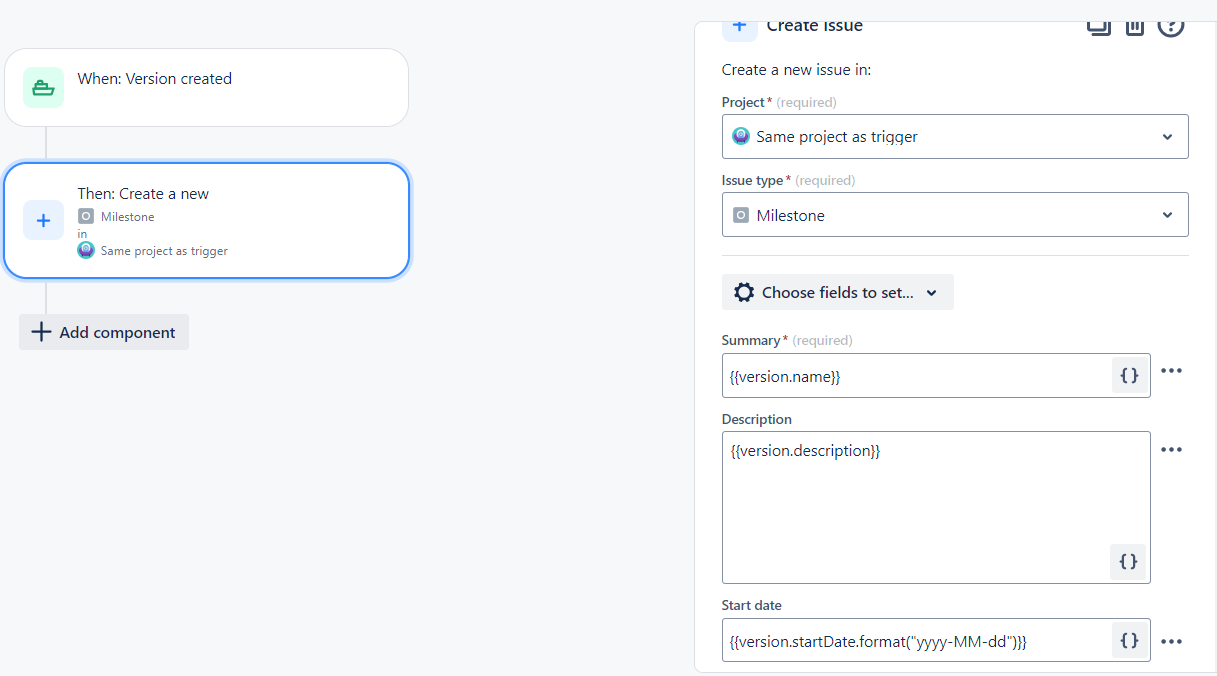The width and height of the screenshot is (1217, 676).
Task: Click the Summary field label
Action: click(751, 341)
